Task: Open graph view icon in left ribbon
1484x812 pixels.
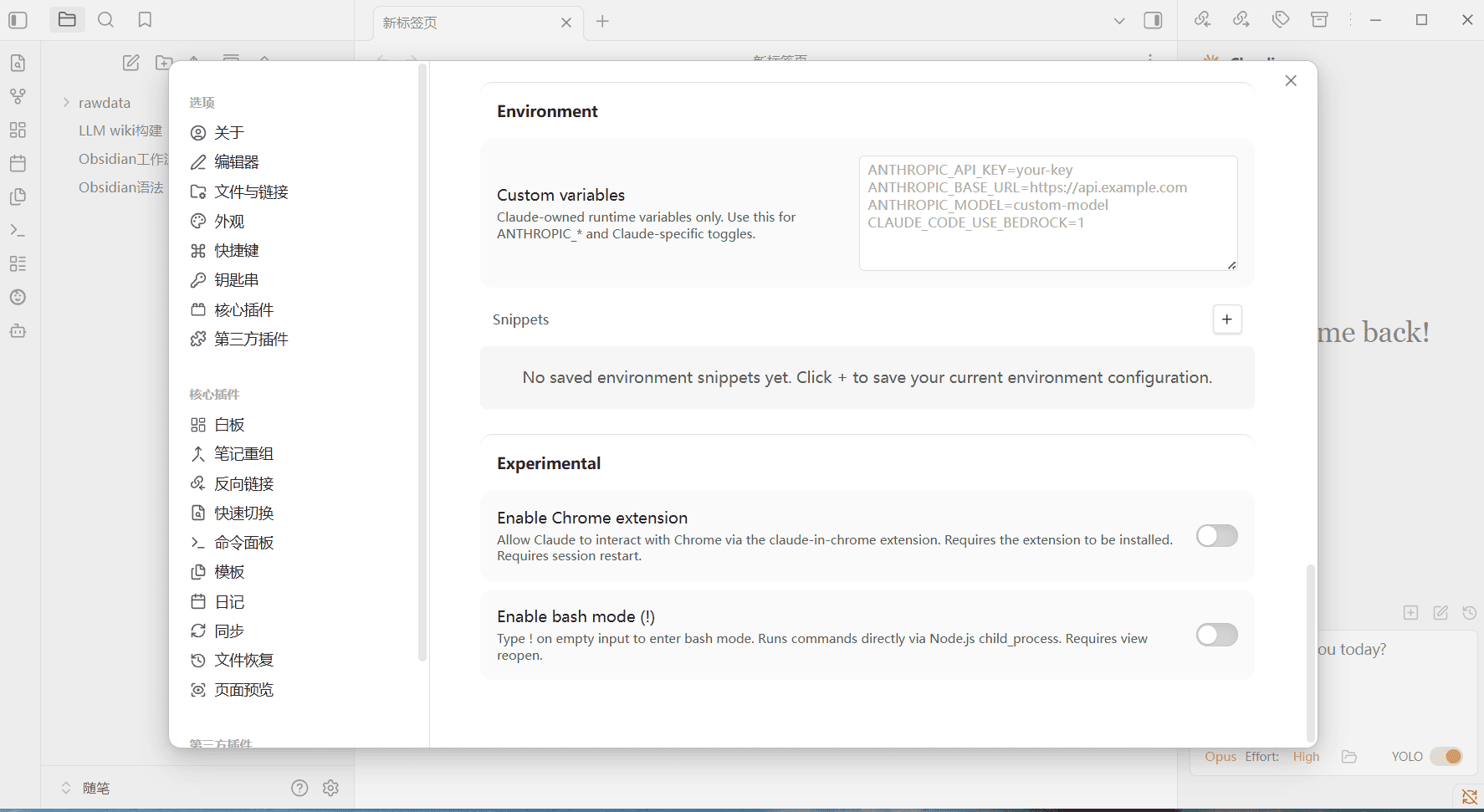Action: (18, 96)
